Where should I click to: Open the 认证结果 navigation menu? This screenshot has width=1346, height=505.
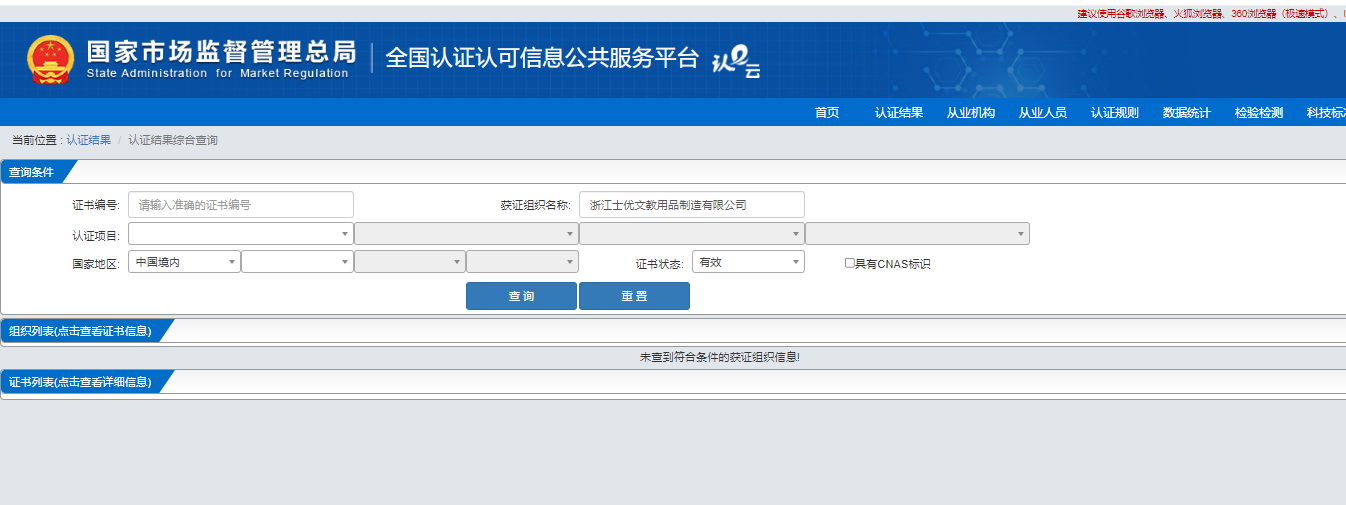(899, 113)
